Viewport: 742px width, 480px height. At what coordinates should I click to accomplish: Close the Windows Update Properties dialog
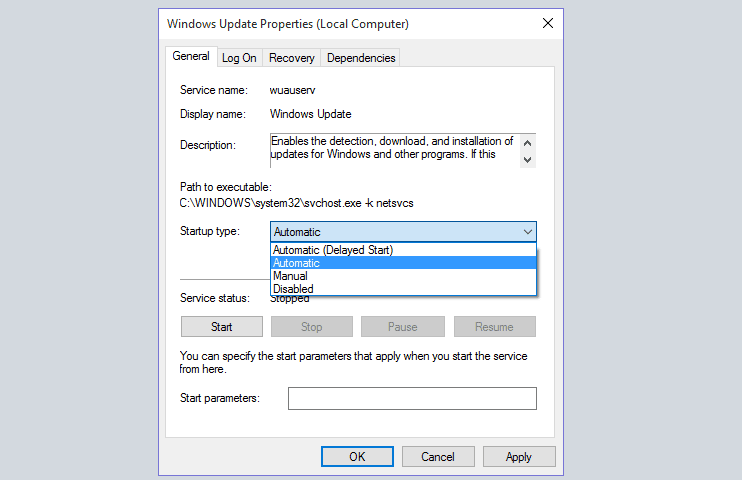tap(548, 23)
